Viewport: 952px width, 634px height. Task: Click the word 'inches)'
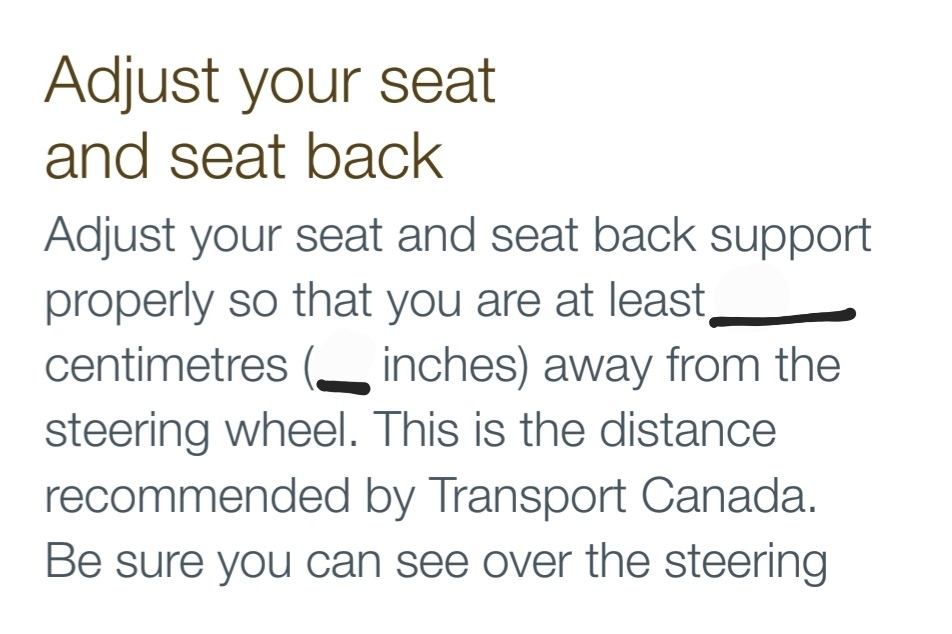[x=455, y=365]
